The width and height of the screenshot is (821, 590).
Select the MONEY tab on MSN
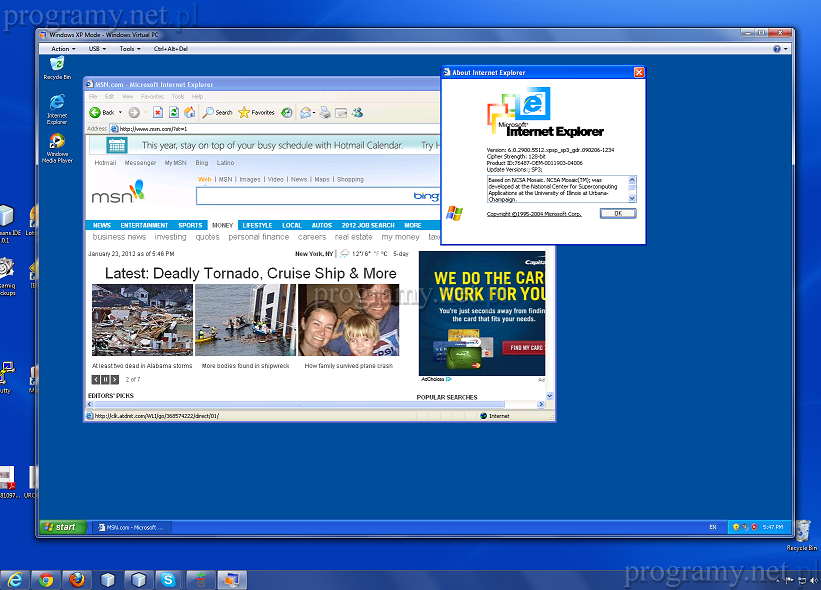[x=222, y=226]
